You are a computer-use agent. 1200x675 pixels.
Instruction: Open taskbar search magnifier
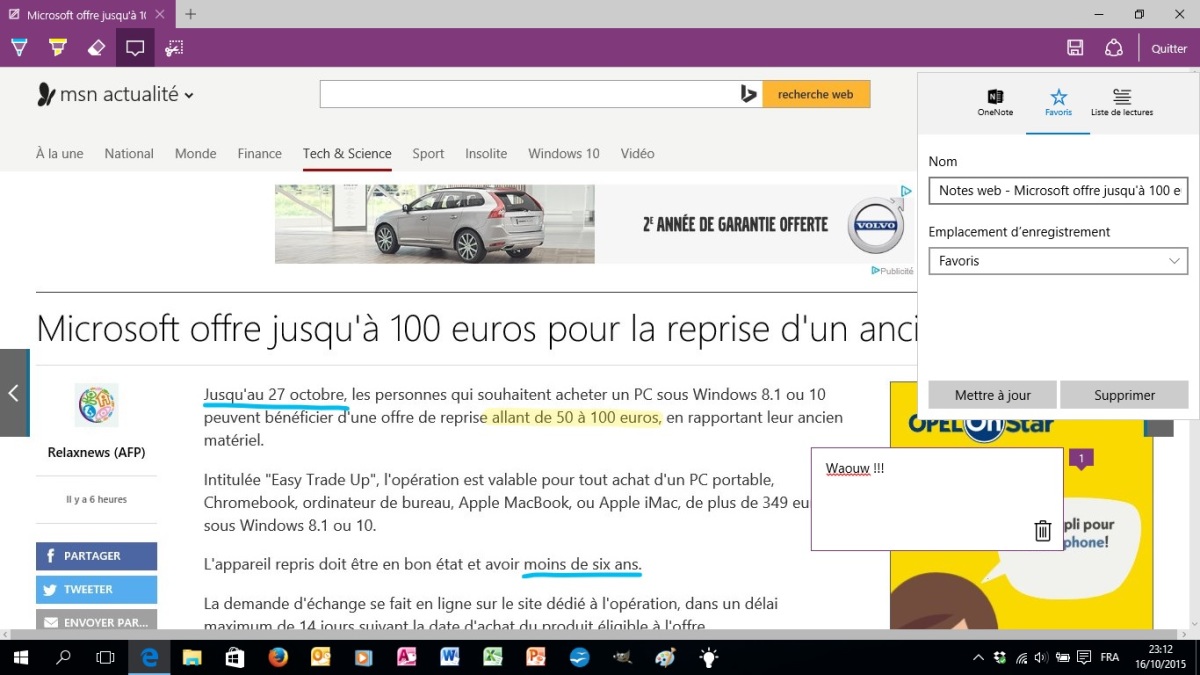pyautogui.click(x=63, y=657)
